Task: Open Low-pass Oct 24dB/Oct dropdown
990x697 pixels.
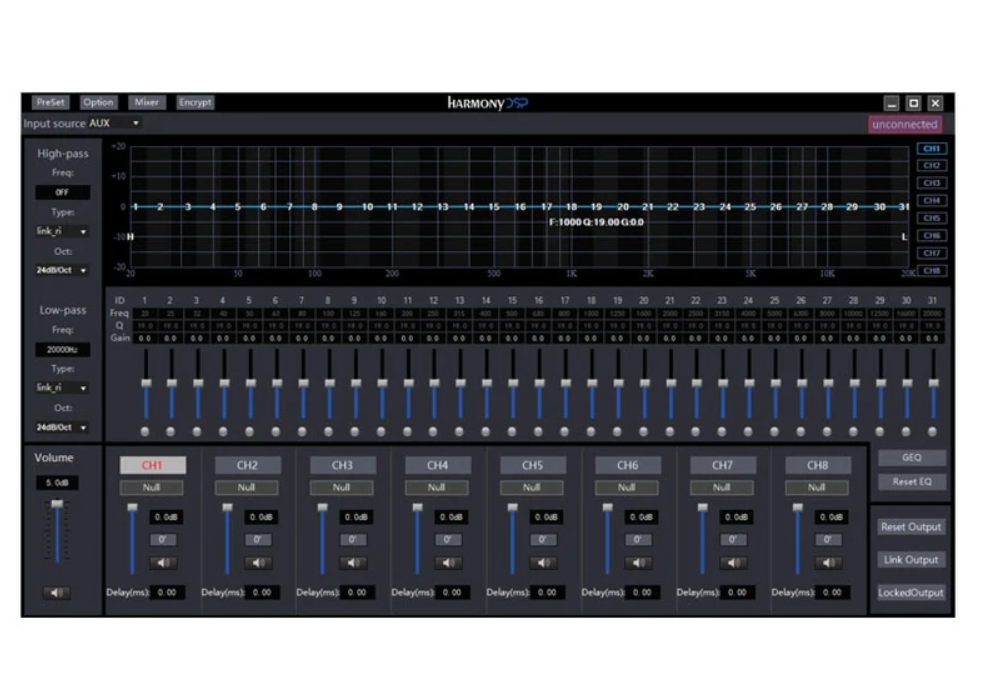Action: pos(62,427)
